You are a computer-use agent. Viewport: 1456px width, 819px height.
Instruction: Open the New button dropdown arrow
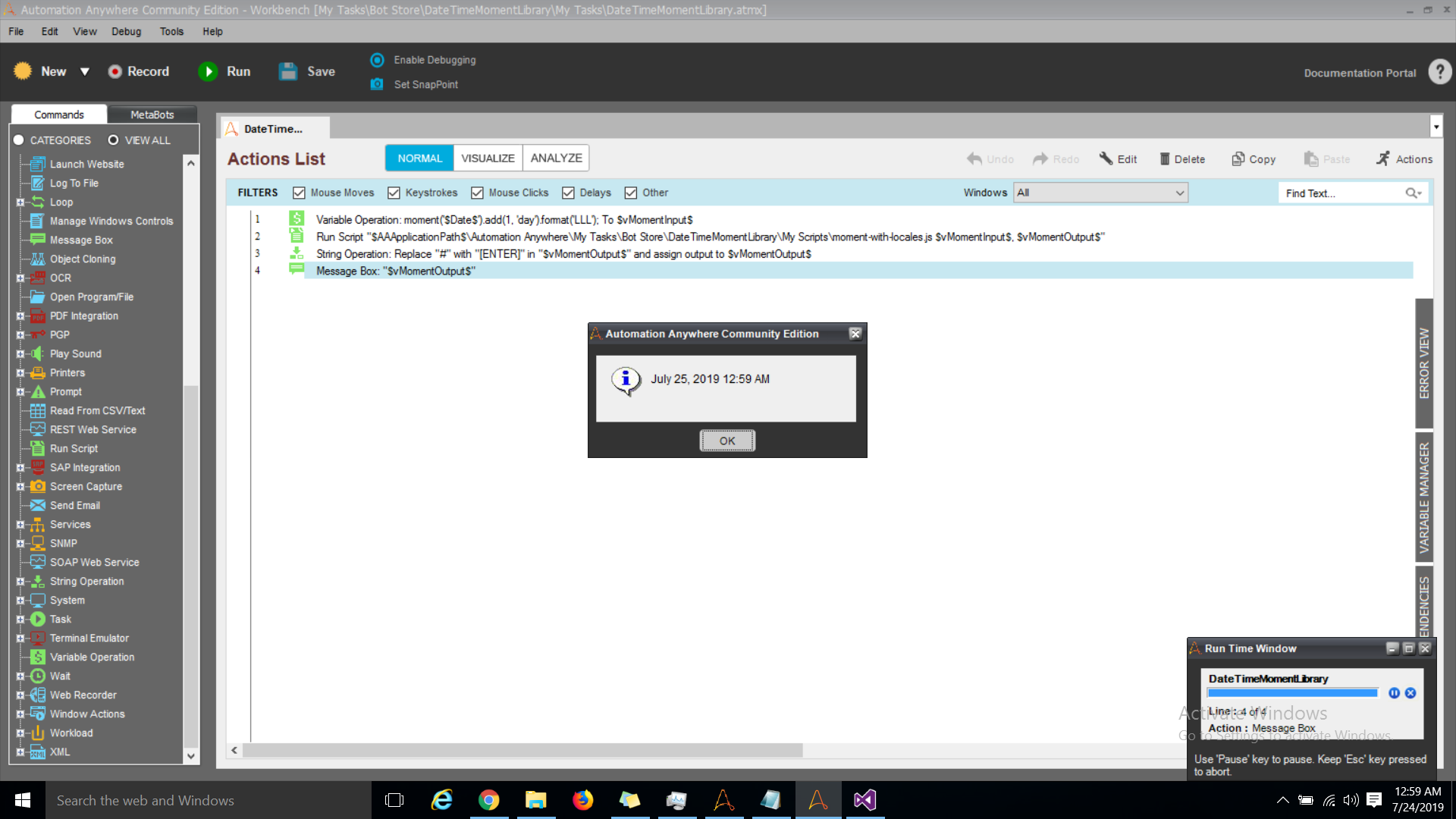(x=85, y=71)
